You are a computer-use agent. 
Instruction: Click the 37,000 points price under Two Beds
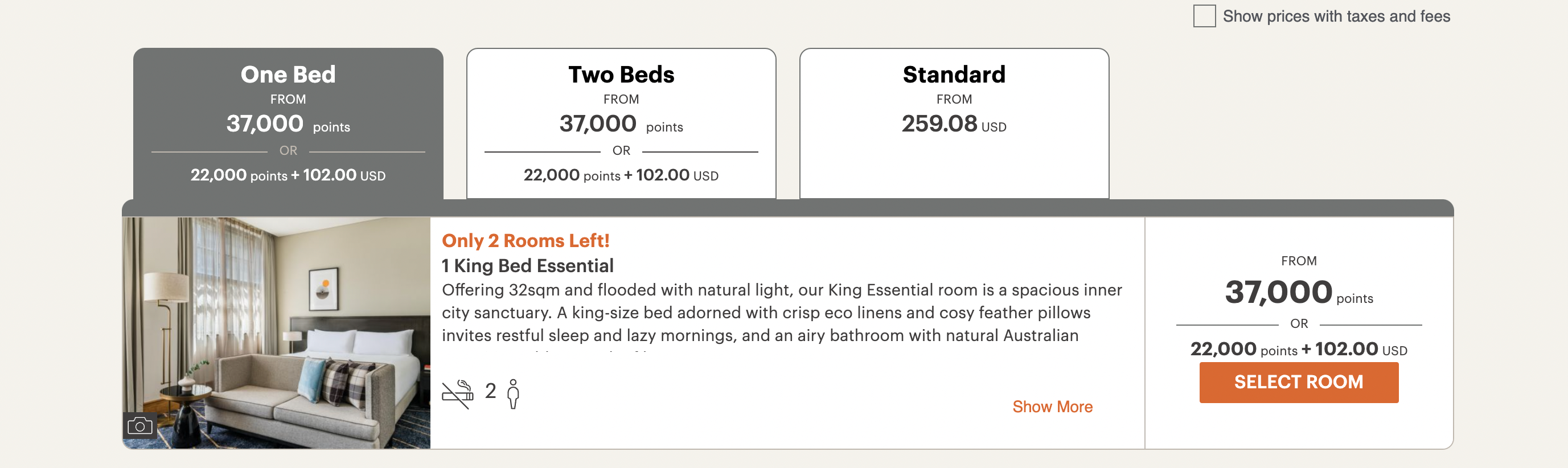(621, 124)
